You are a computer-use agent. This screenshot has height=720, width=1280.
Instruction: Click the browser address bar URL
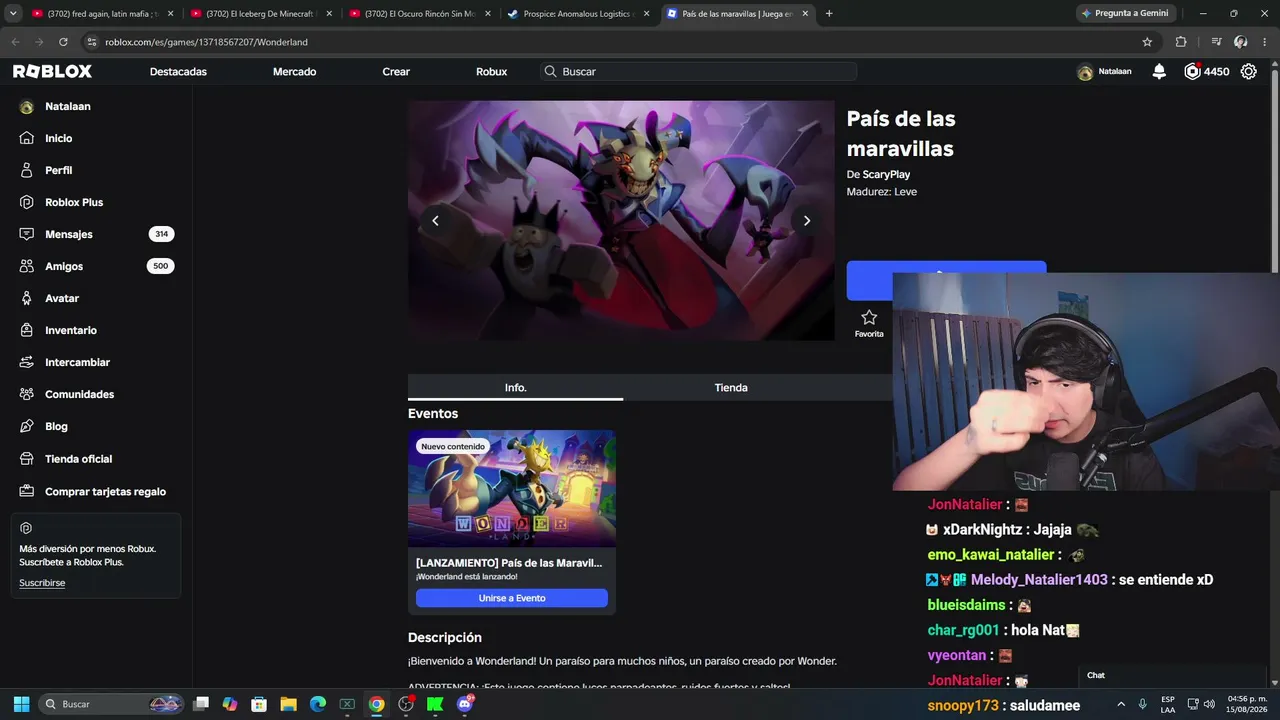206,42
